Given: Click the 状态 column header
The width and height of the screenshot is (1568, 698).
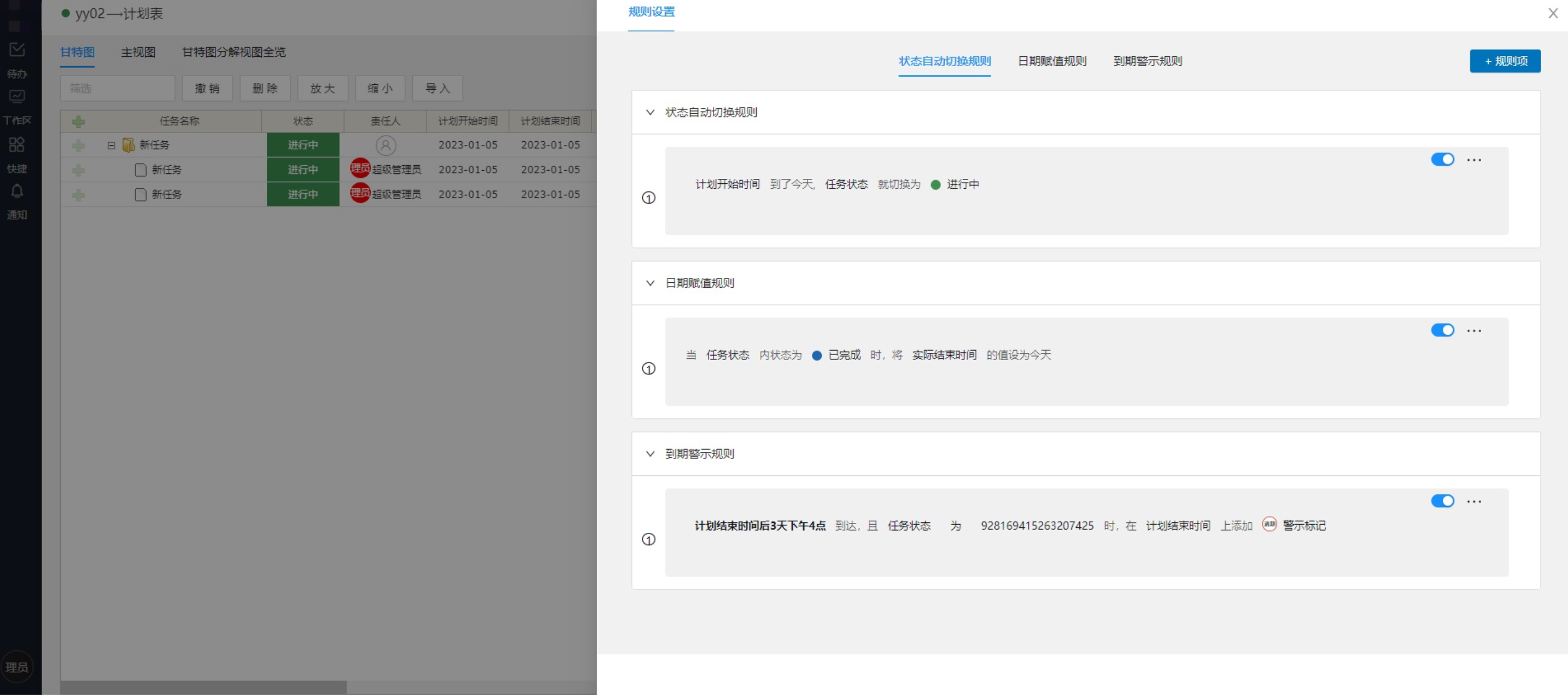Looking at the screenshot, I should (302, 121).
